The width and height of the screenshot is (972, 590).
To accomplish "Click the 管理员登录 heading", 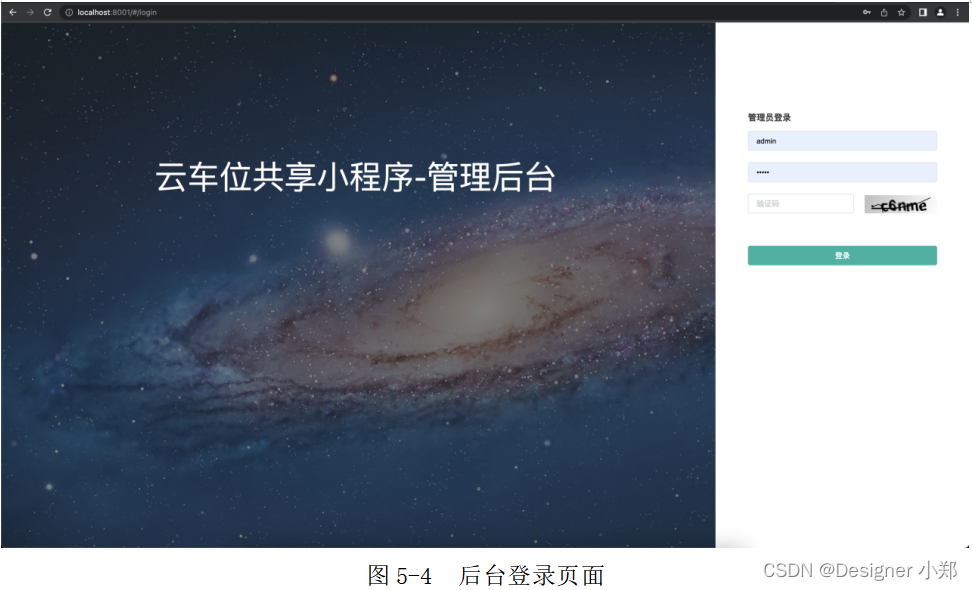I will pos(769,118).
